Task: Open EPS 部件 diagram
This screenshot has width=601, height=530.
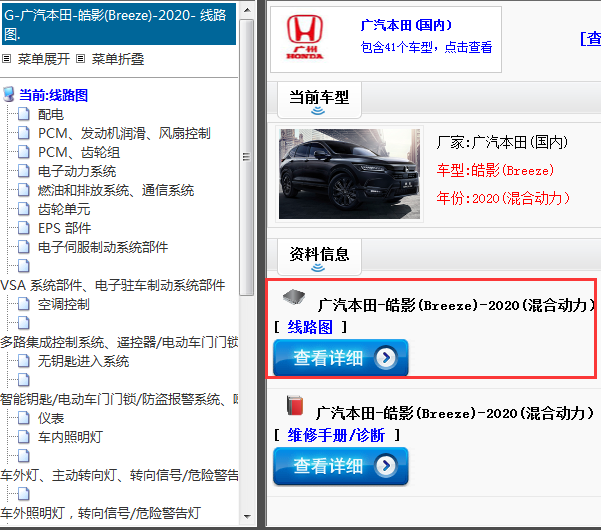Action: (64, 228)
